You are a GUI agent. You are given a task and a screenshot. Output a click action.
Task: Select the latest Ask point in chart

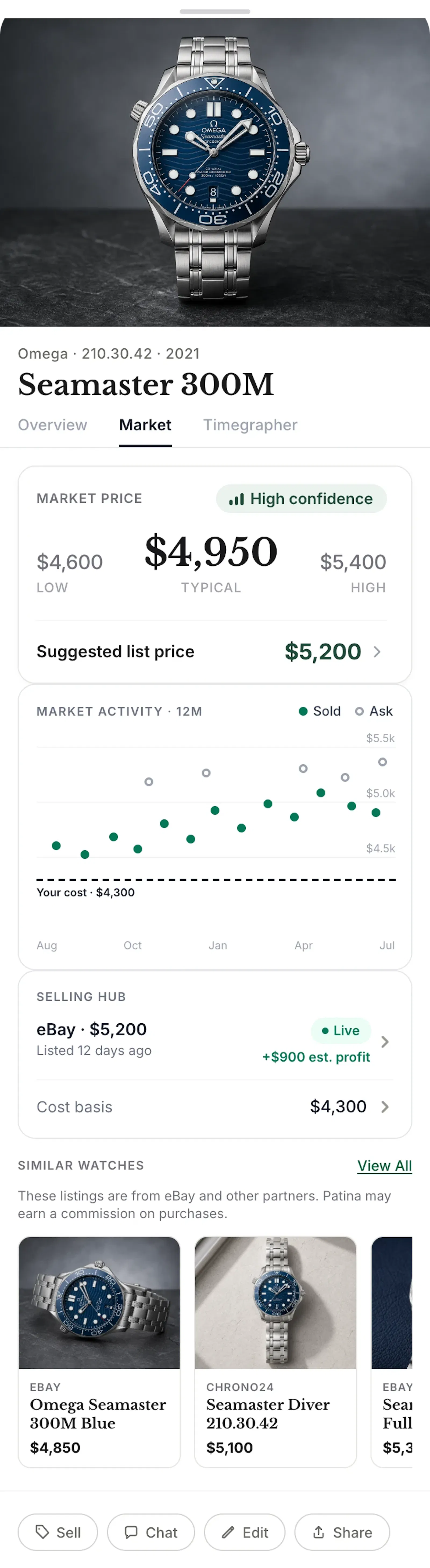point(382,762)
